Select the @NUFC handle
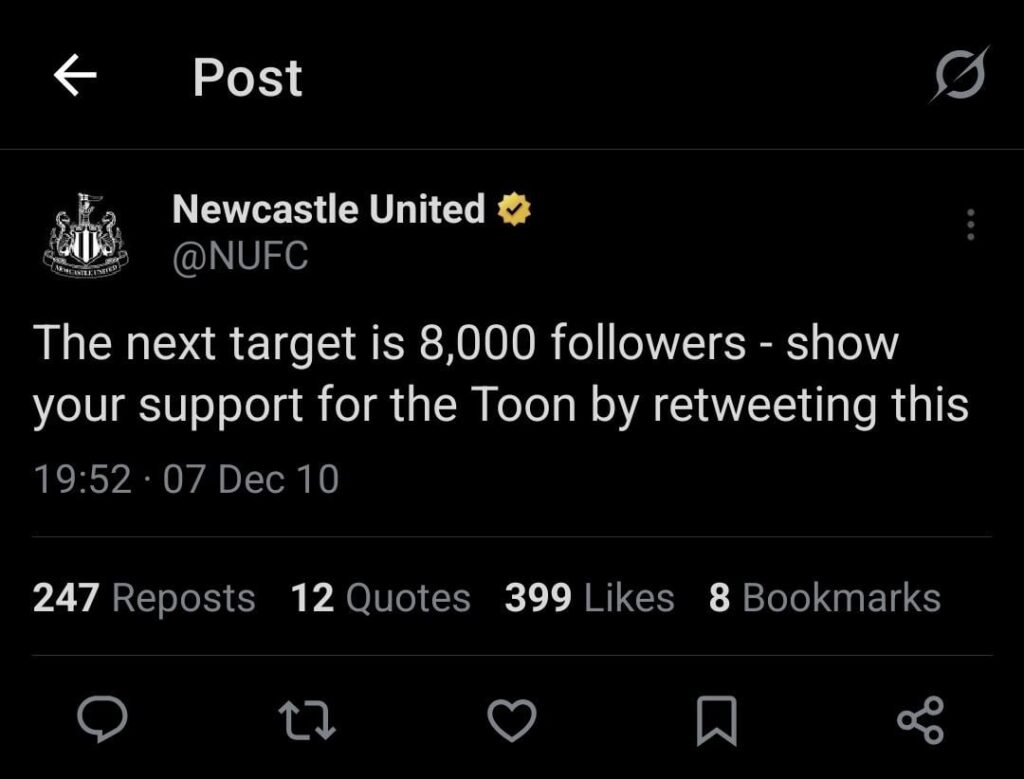This screenshot has width=1024, height=779. [240, 256]
